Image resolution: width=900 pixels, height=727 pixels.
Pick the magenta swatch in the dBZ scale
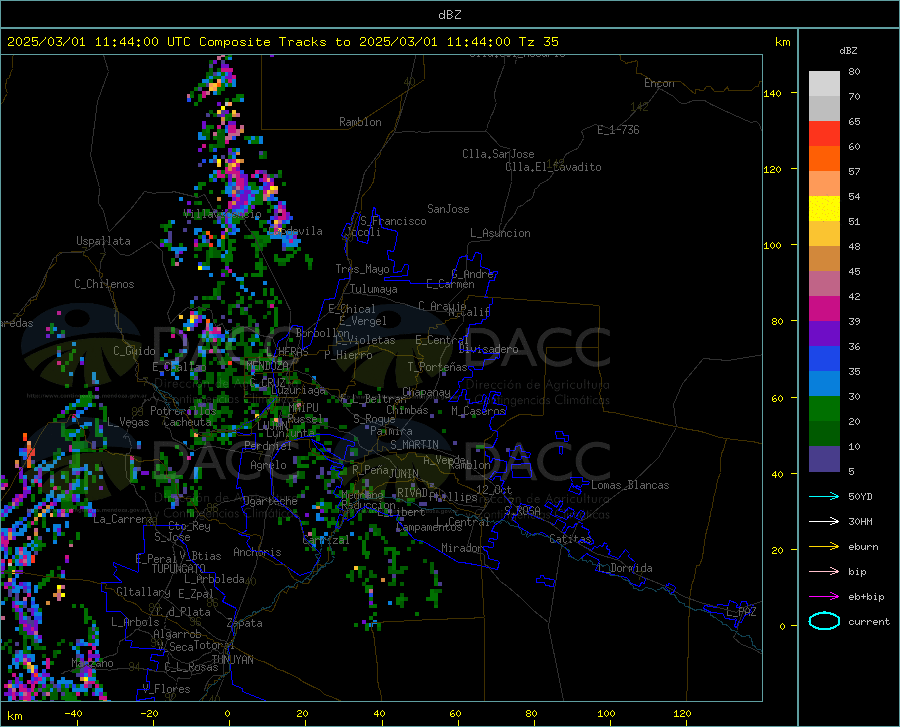824,309
